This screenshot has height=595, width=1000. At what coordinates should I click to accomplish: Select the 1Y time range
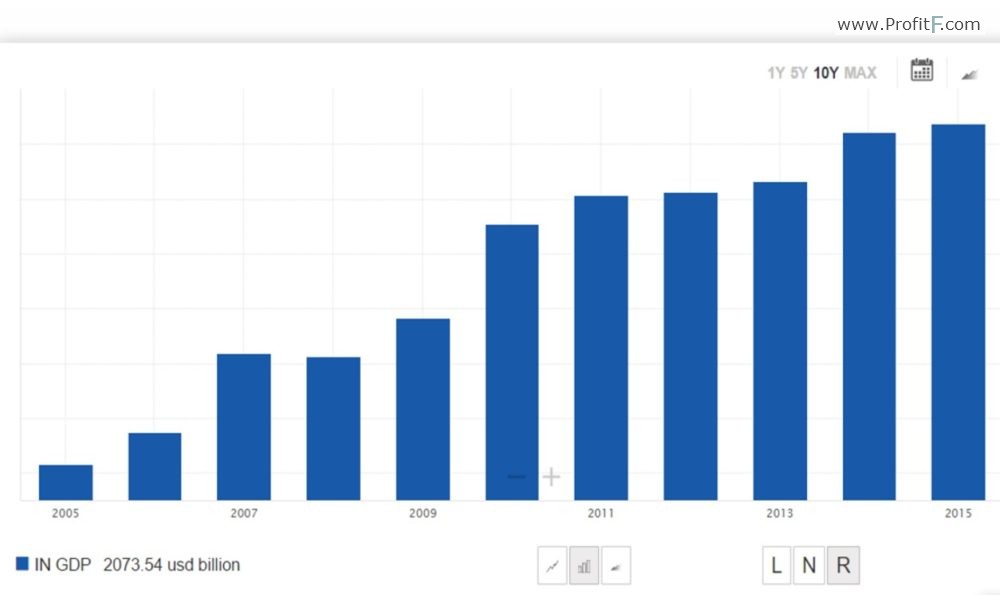[x=776, y=73]
